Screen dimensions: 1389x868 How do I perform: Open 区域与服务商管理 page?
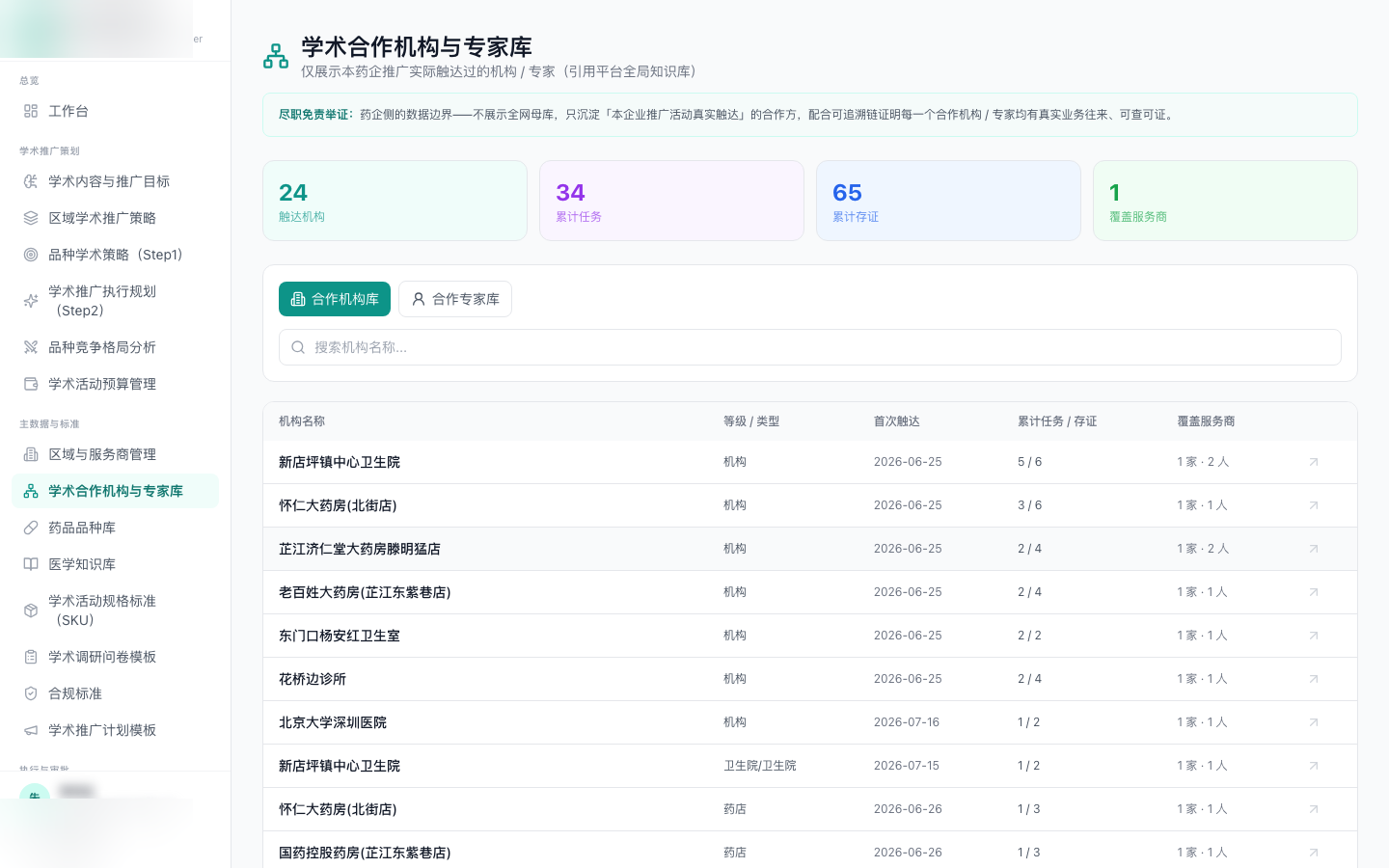115,454
